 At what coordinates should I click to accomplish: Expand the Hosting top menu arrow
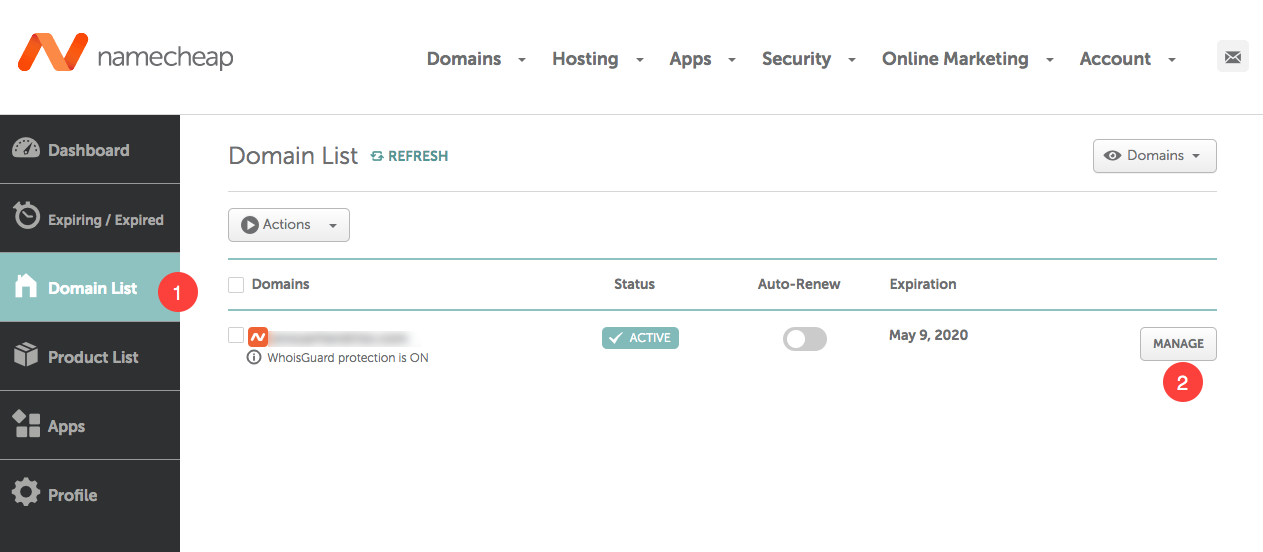point(640,60)
